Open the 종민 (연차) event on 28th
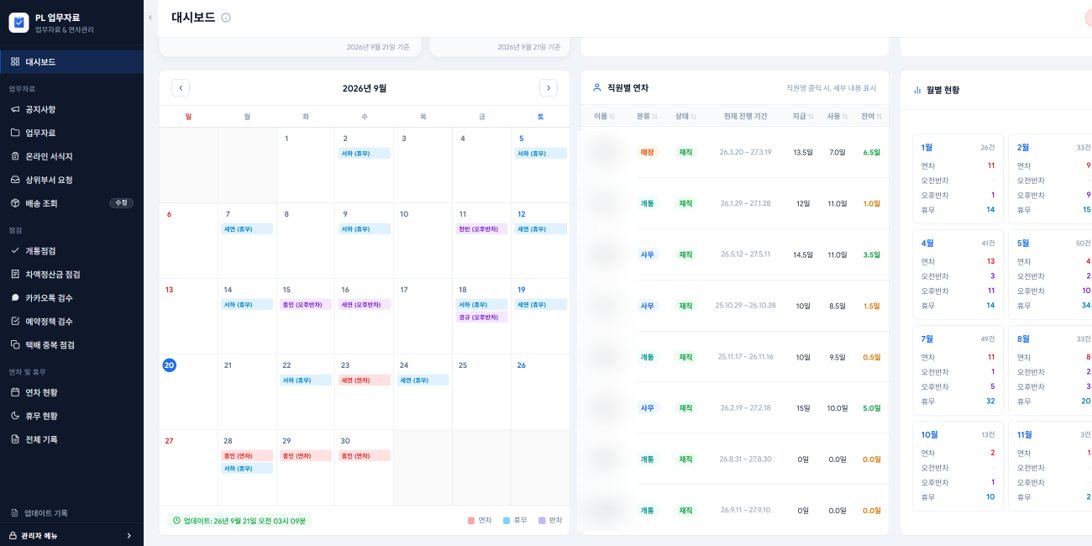Image resolution: width=1092 pixels, height=546 pixels. pyautogui.click(x=247, y=455)
